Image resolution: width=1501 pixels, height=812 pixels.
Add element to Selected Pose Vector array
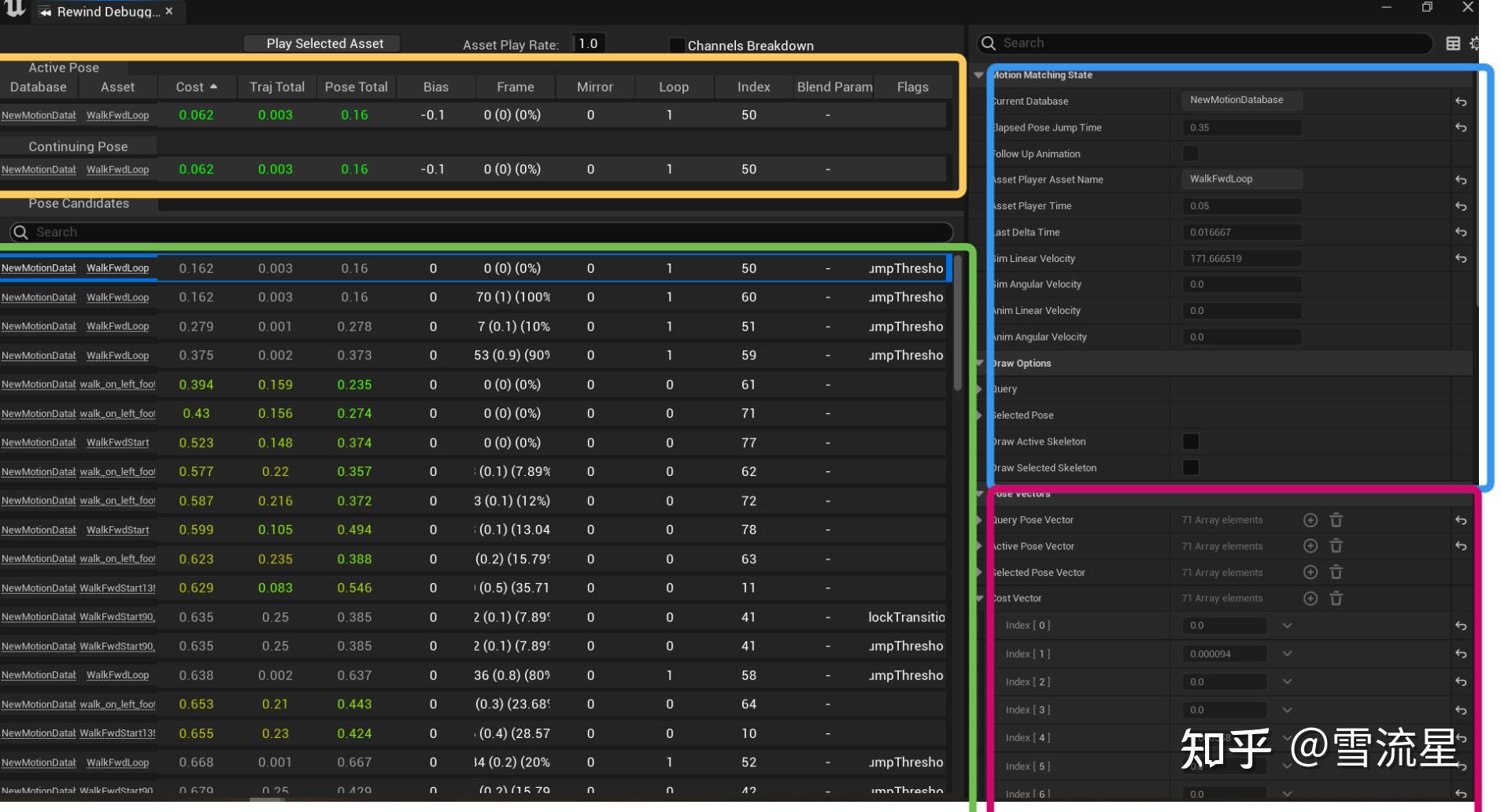1310,572
